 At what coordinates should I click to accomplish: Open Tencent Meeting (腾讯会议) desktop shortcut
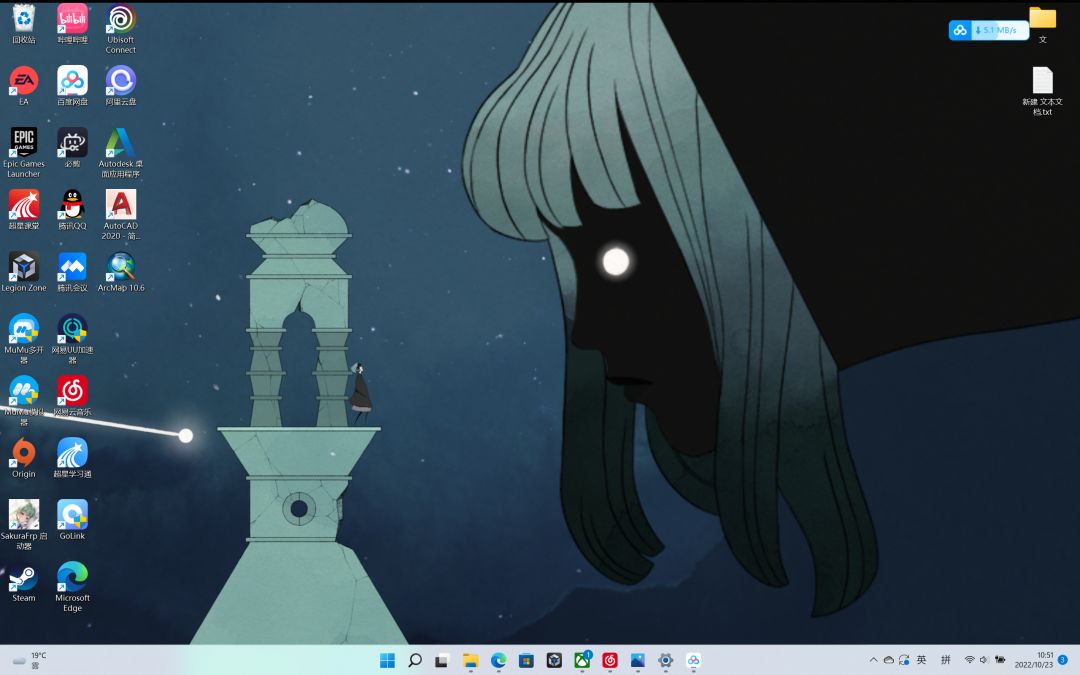72,272
